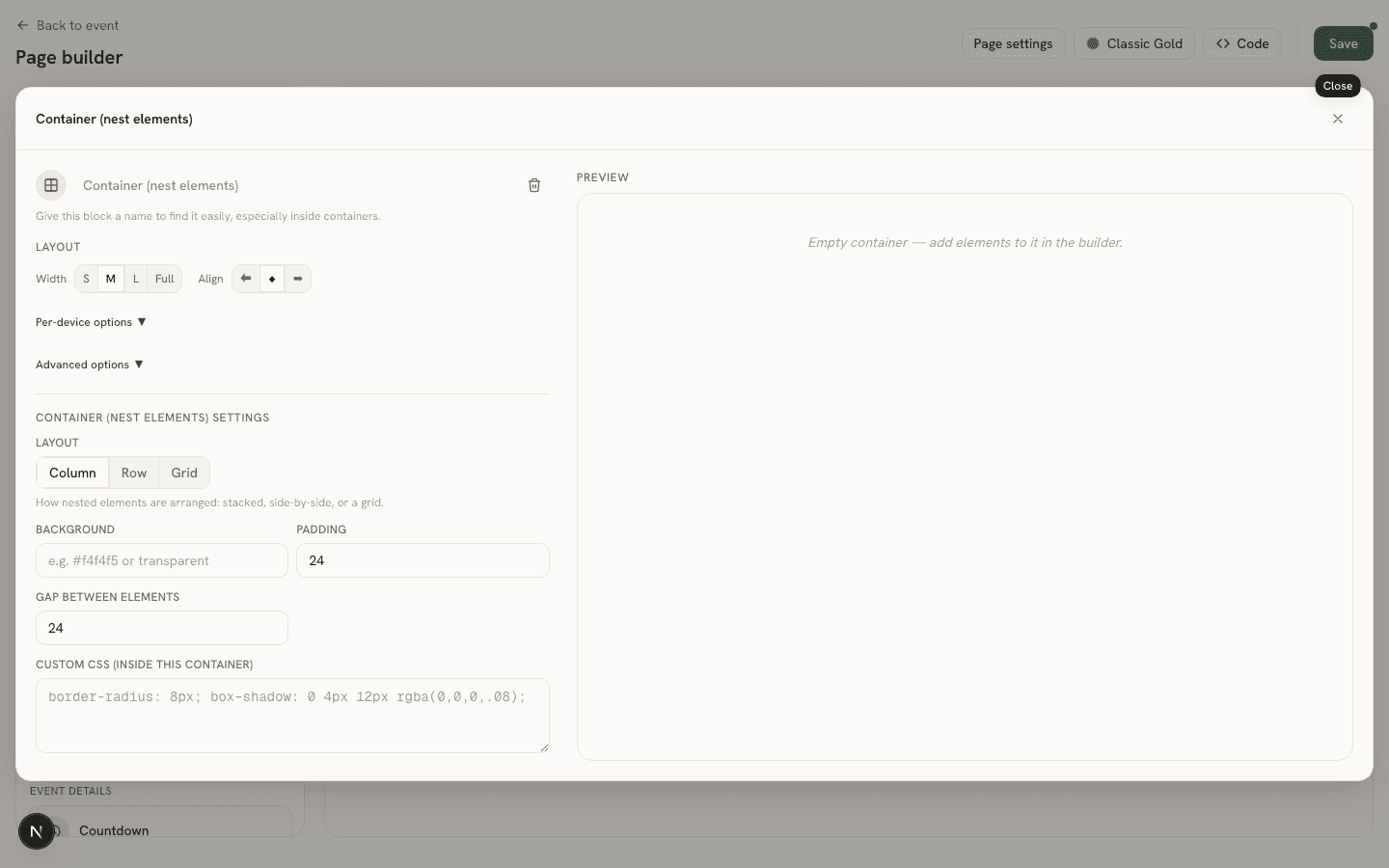Screen dimensions: 1389x868
Task: Click the Custom CSS textarea
Action: (292, 716)
